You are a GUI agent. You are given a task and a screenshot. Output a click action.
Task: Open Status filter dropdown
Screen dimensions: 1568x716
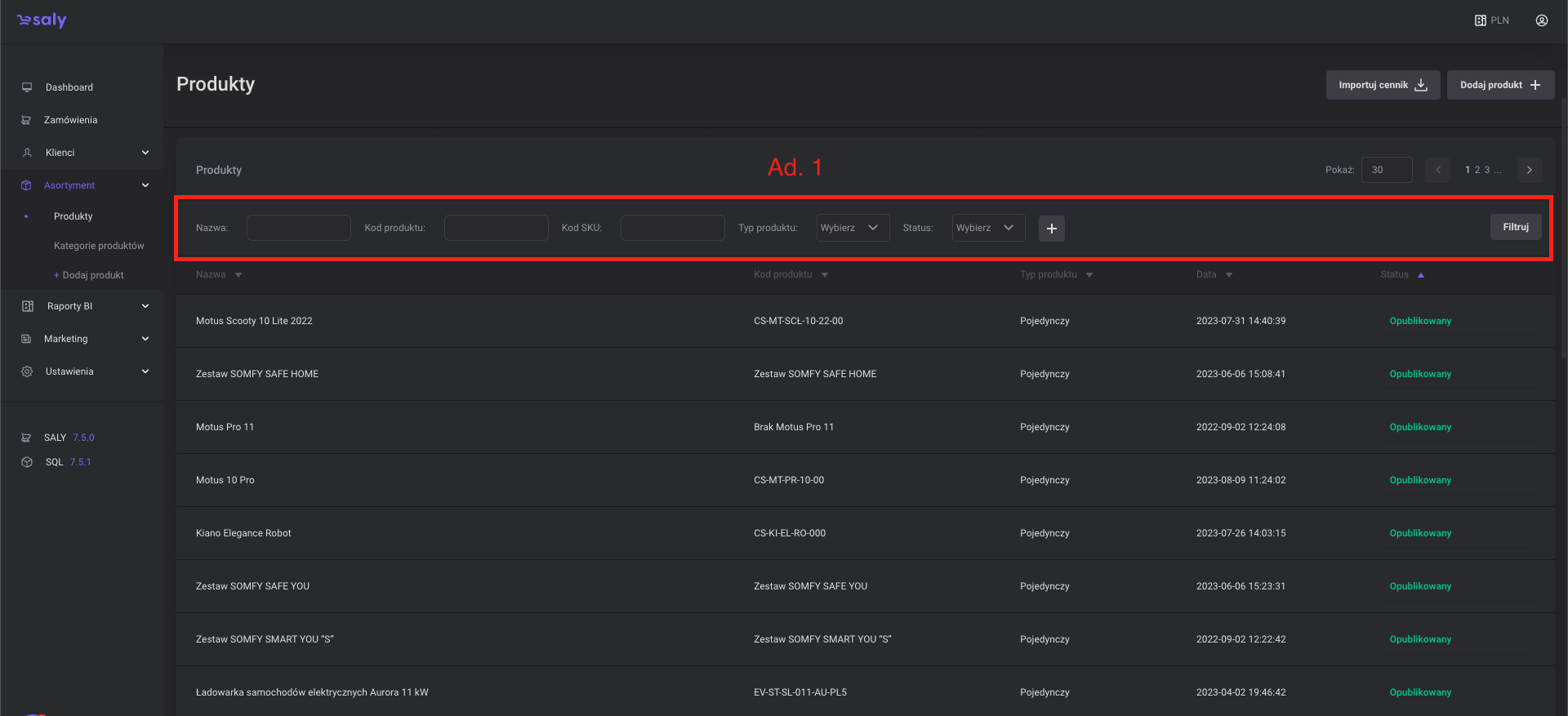pos(988,228)
